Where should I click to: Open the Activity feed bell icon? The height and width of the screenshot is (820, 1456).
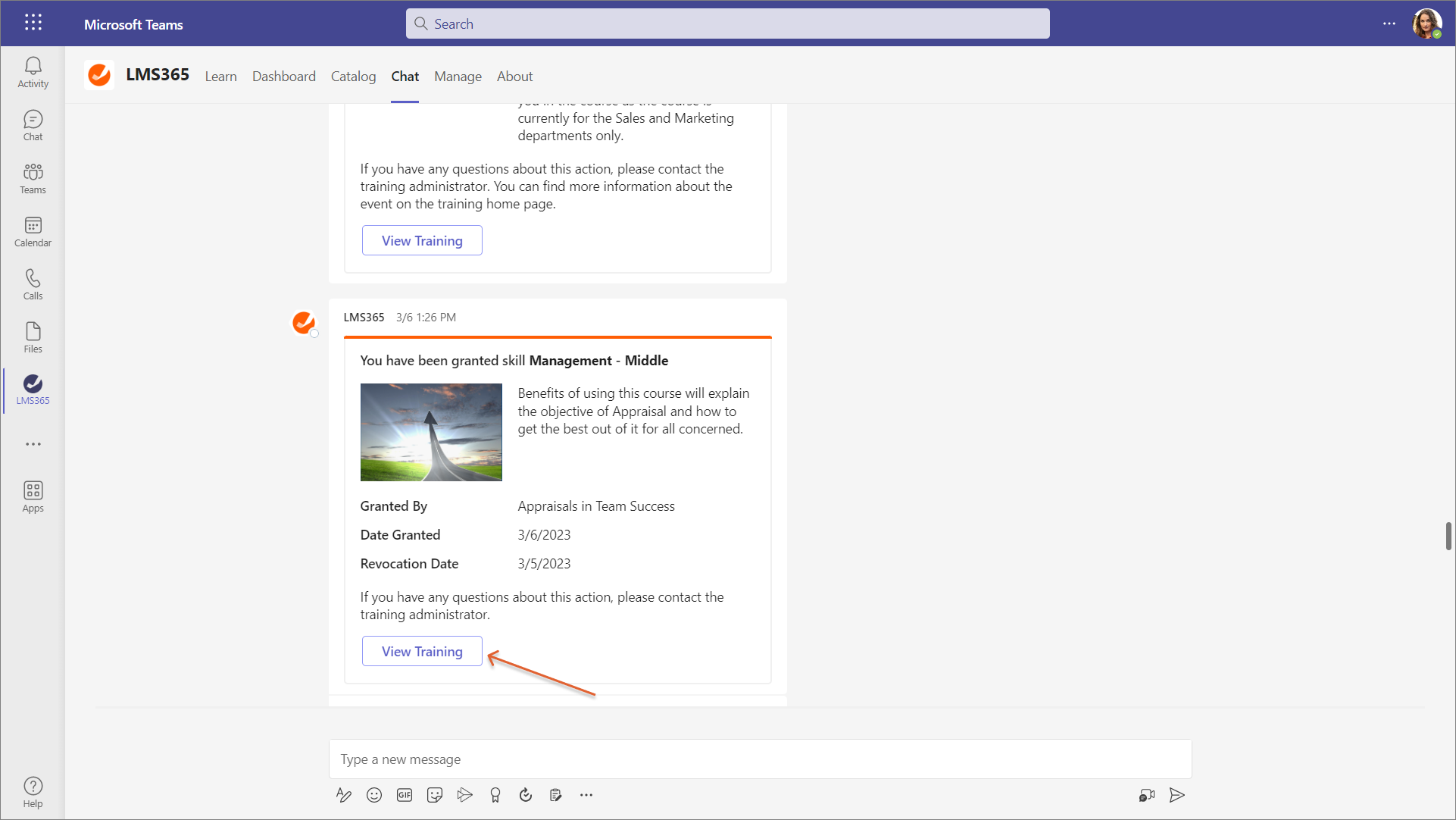coord(33,73)
